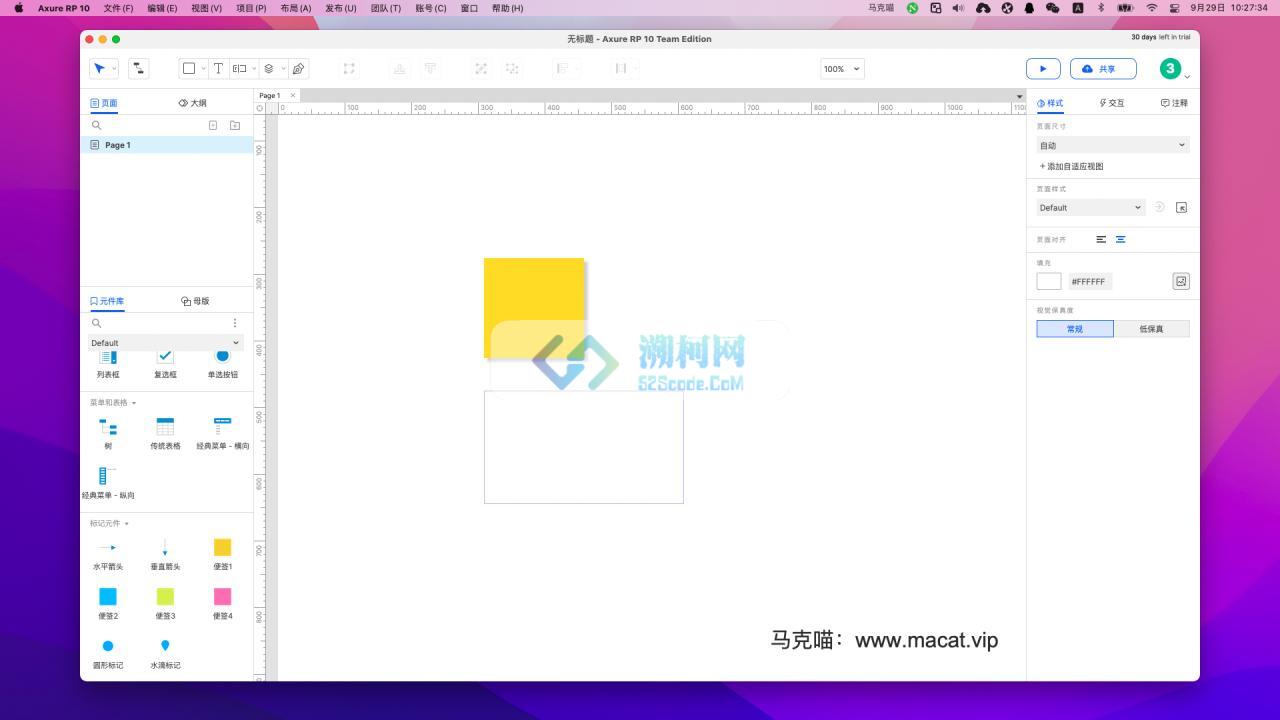This screenshot has width=1280, height=720.
Task: Select the 树 tree widget
Action: coord(108,433)
